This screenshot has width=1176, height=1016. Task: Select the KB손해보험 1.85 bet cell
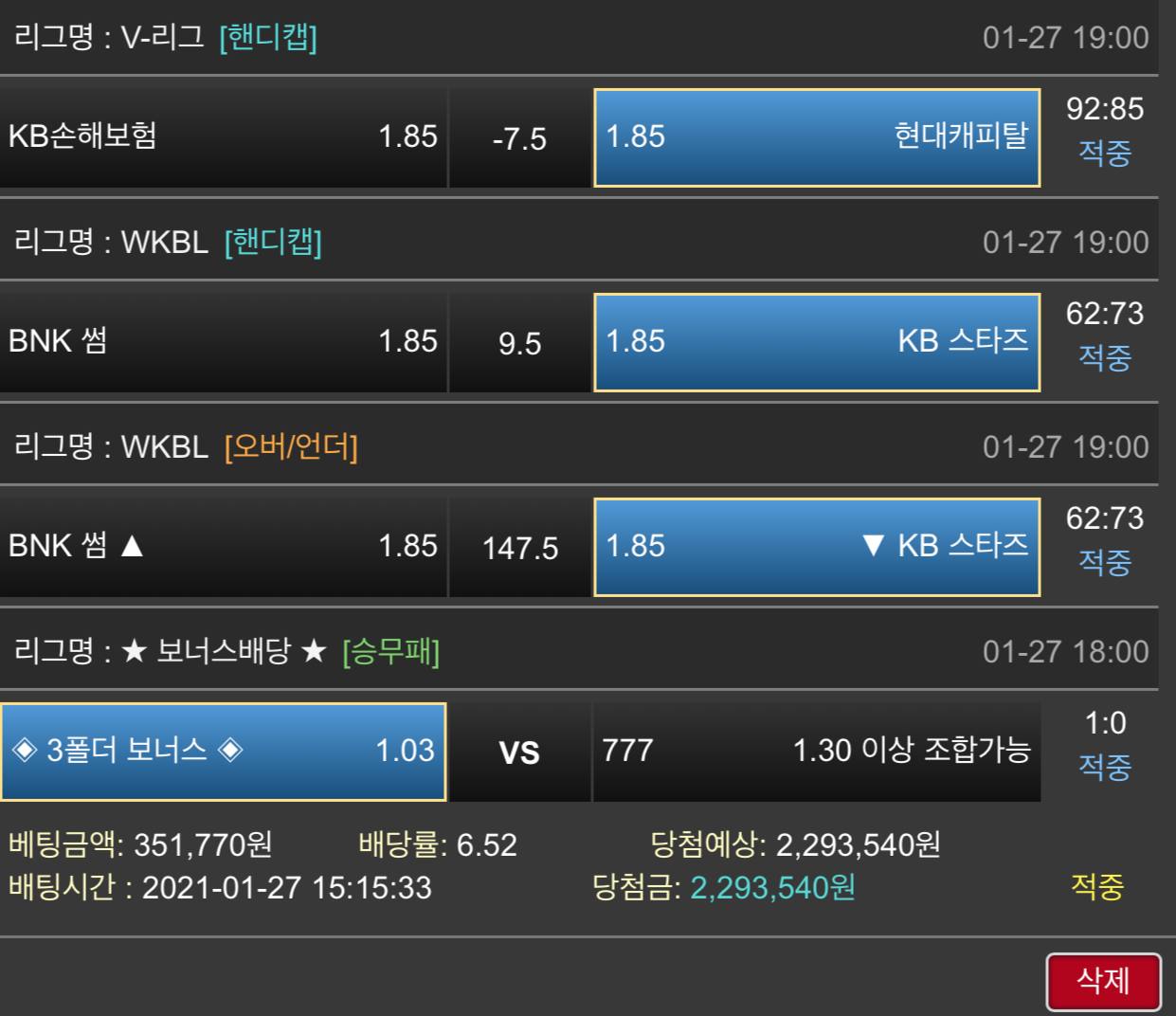coord(223,137)
